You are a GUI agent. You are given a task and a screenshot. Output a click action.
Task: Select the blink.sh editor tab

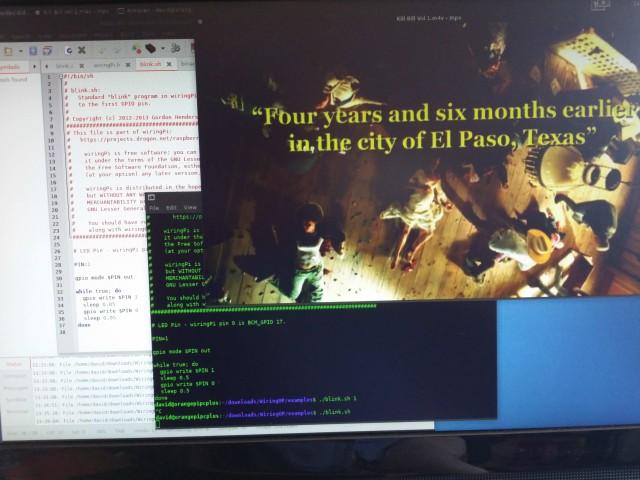[x=151, y=64]
